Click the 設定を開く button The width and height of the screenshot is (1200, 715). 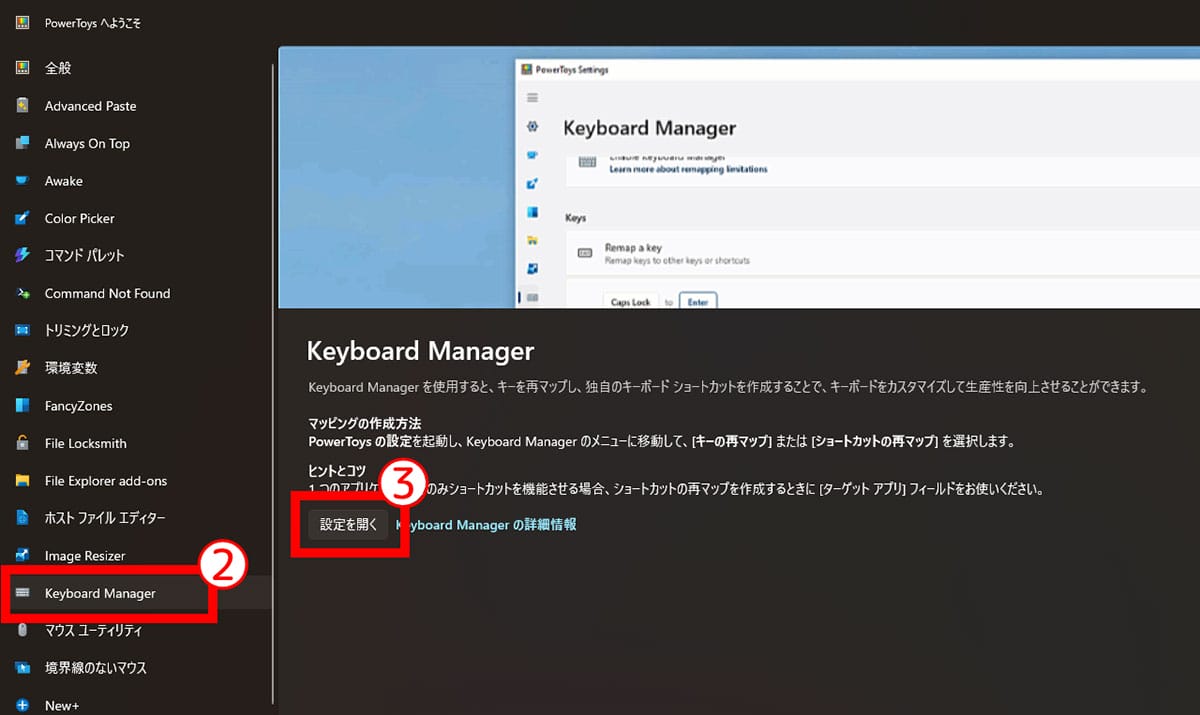click(348, 524)
